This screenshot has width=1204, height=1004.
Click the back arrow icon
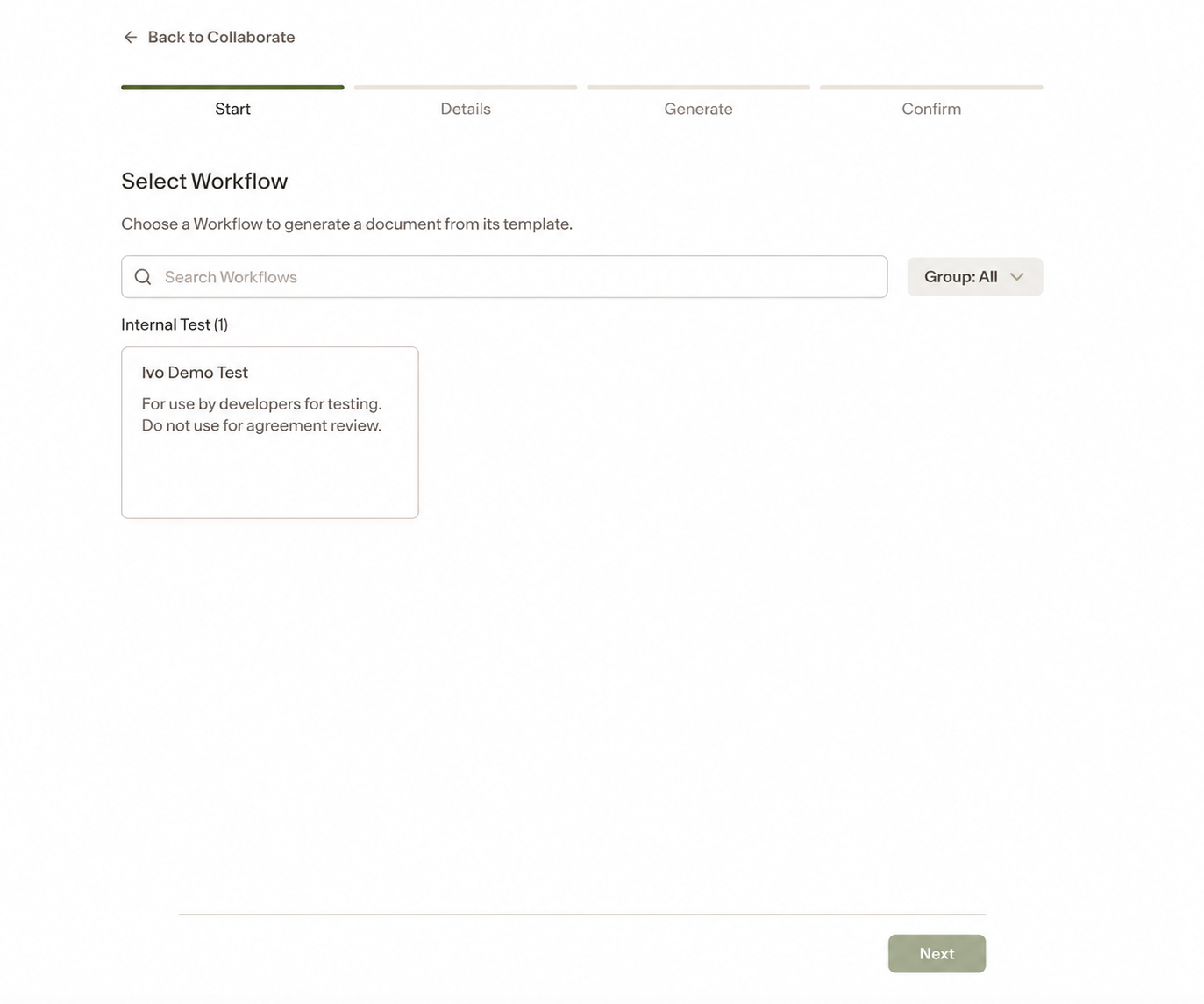coord(131,37)
